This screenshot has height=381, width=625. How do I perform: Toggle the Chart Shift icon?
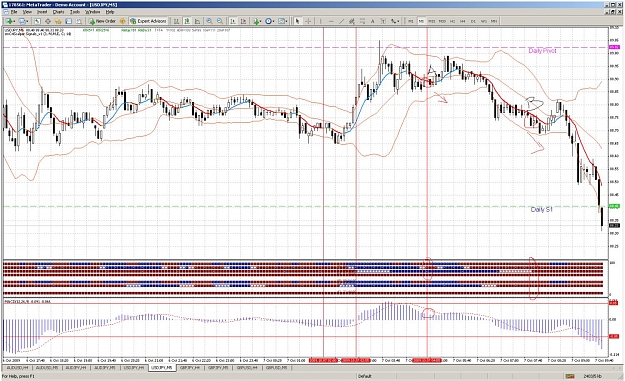243,21
